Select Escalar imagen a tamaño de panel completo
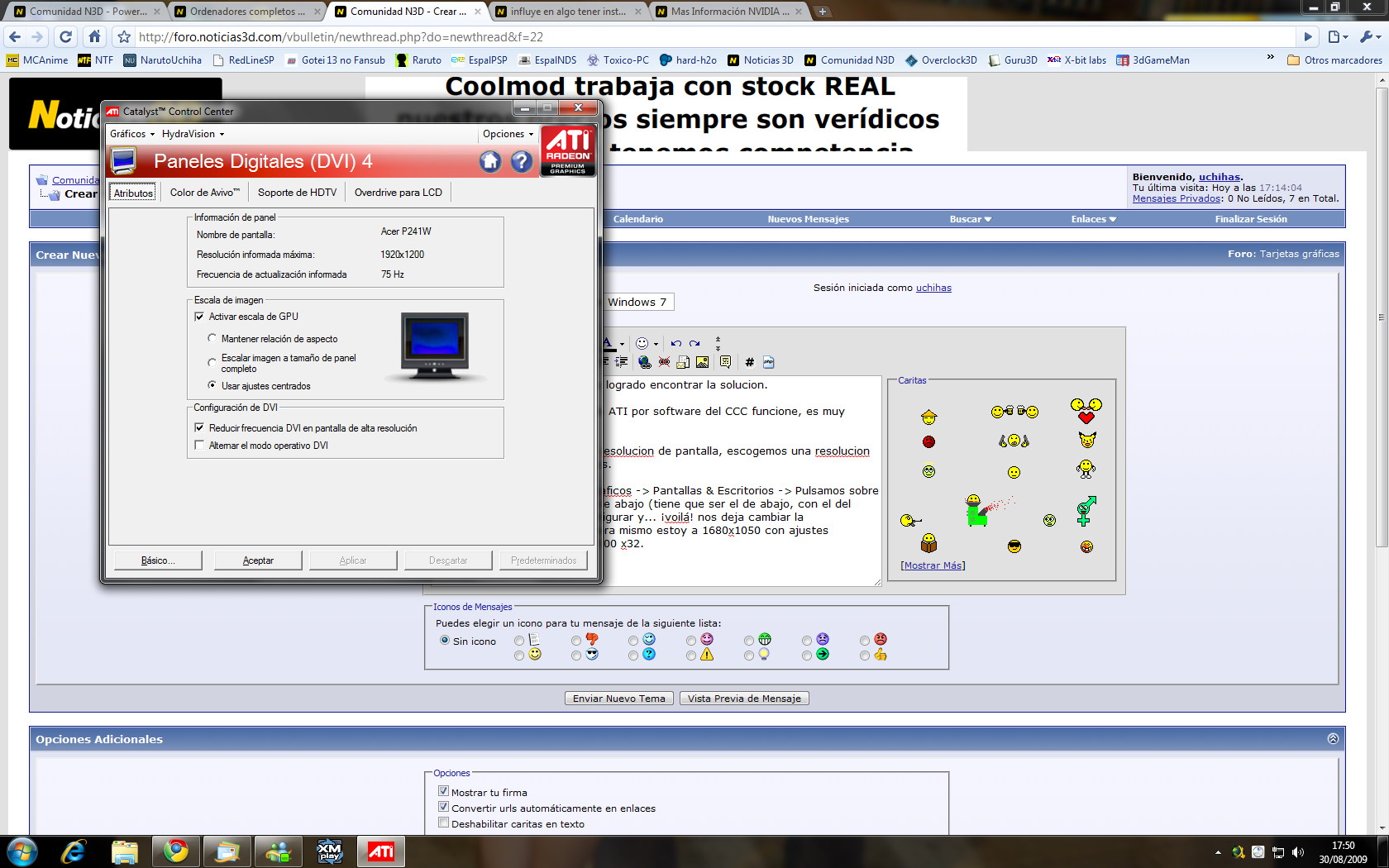This screenshot has width=1389, height=868. pos(212,362)
